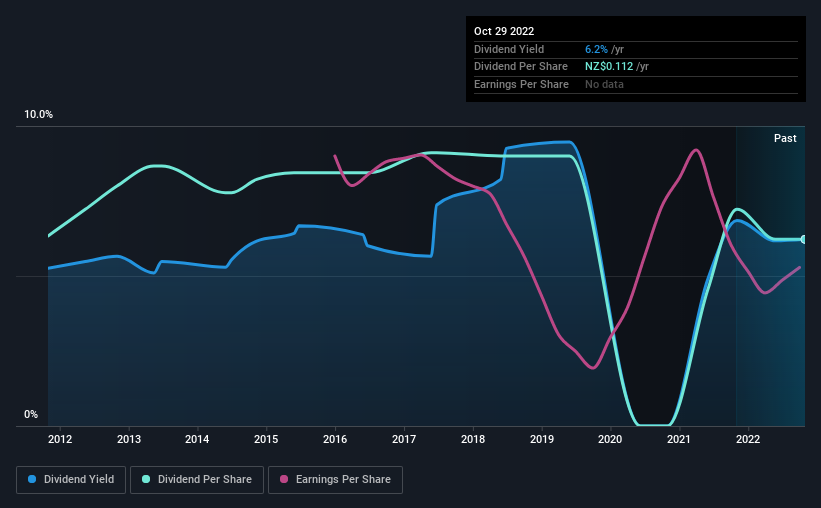821x508 pixels.
Task: Select the 2018 x-axis year label
Action: tap(473, 439)
